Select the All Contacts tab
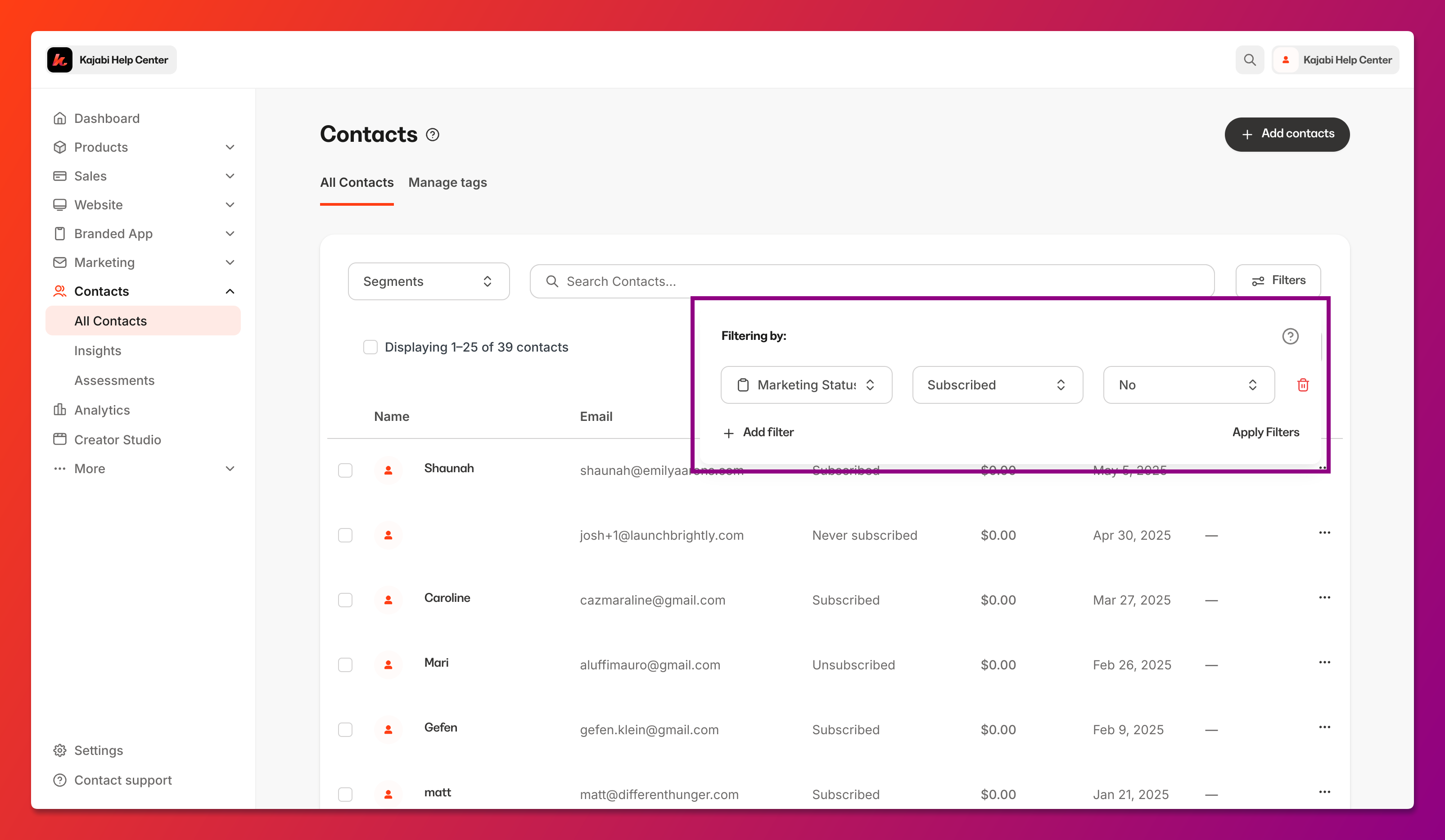 pyautogui.click(x=357, y=182)
